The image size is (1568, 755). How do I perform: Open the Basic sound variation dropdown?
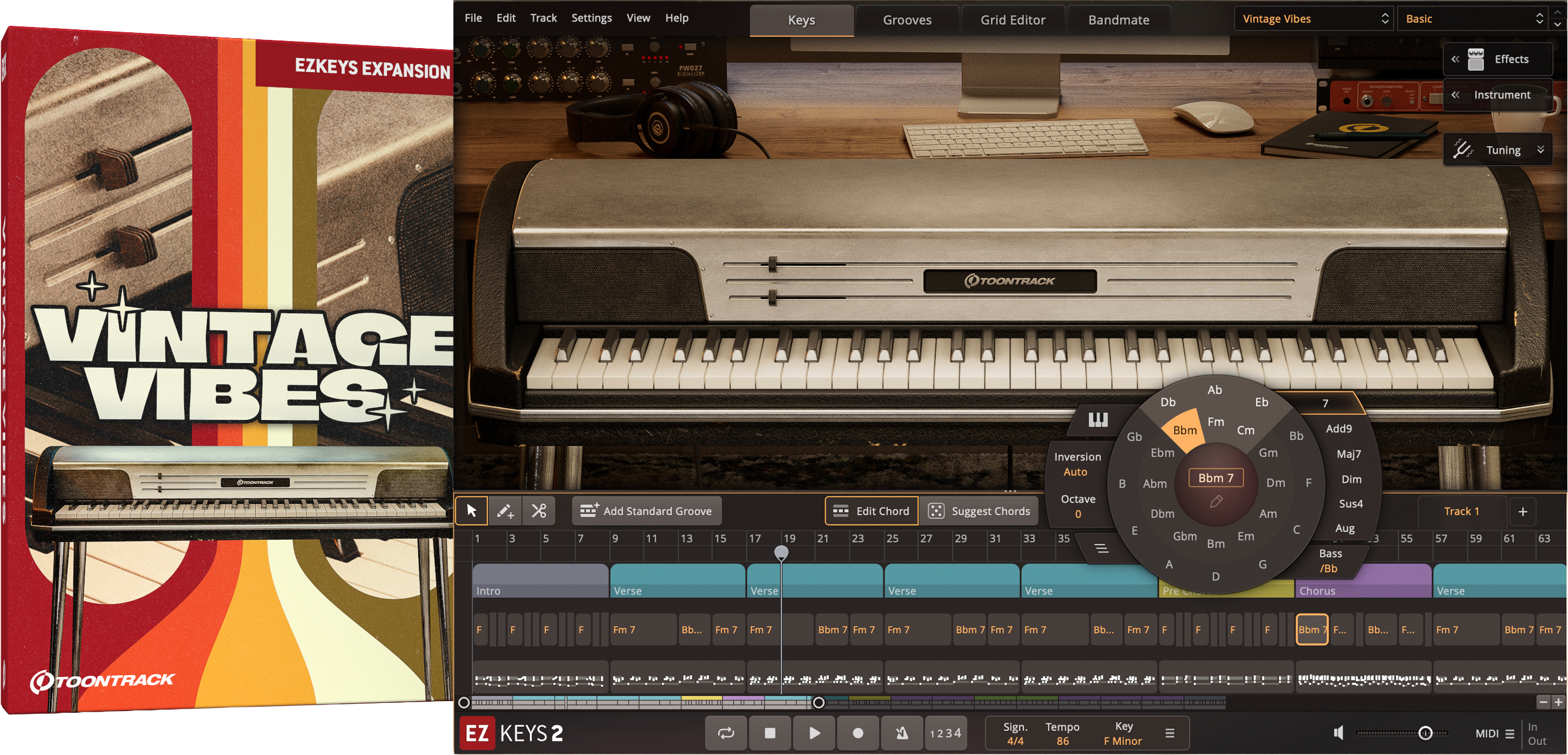coord(1473,19)
